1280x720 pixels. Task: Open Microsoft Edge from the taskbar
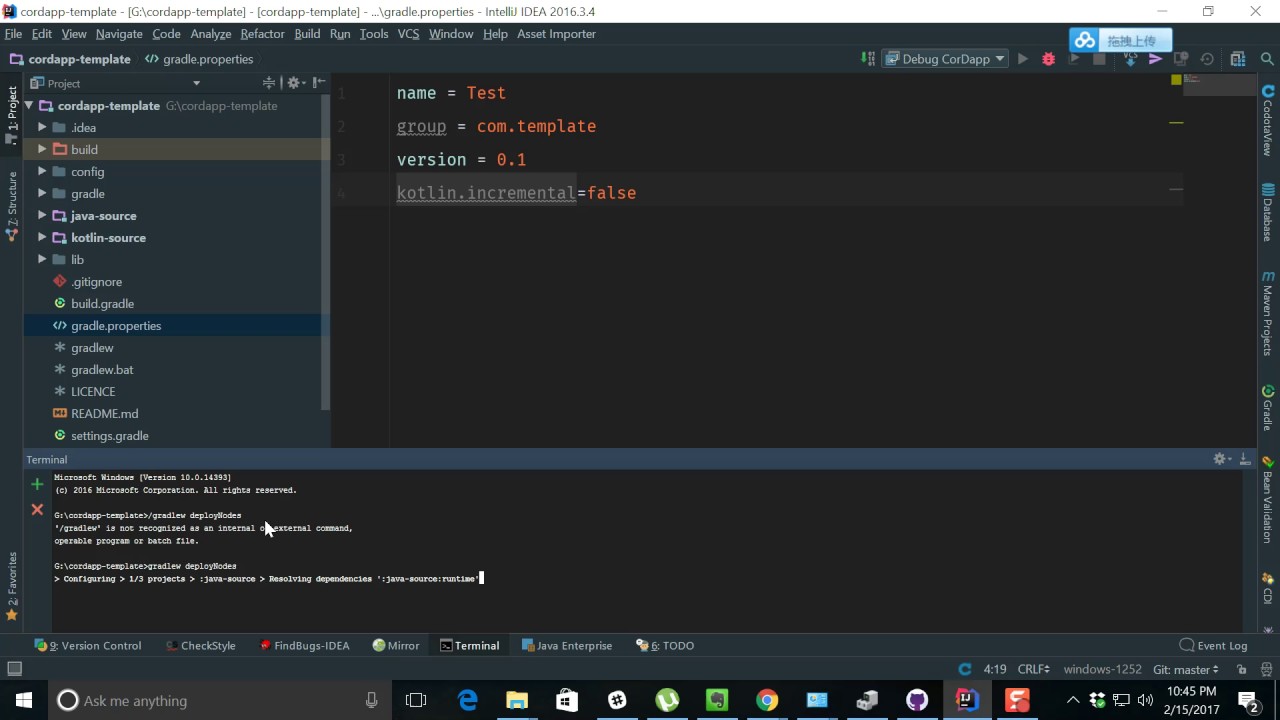pyautogui.click(x=467, y=700)
